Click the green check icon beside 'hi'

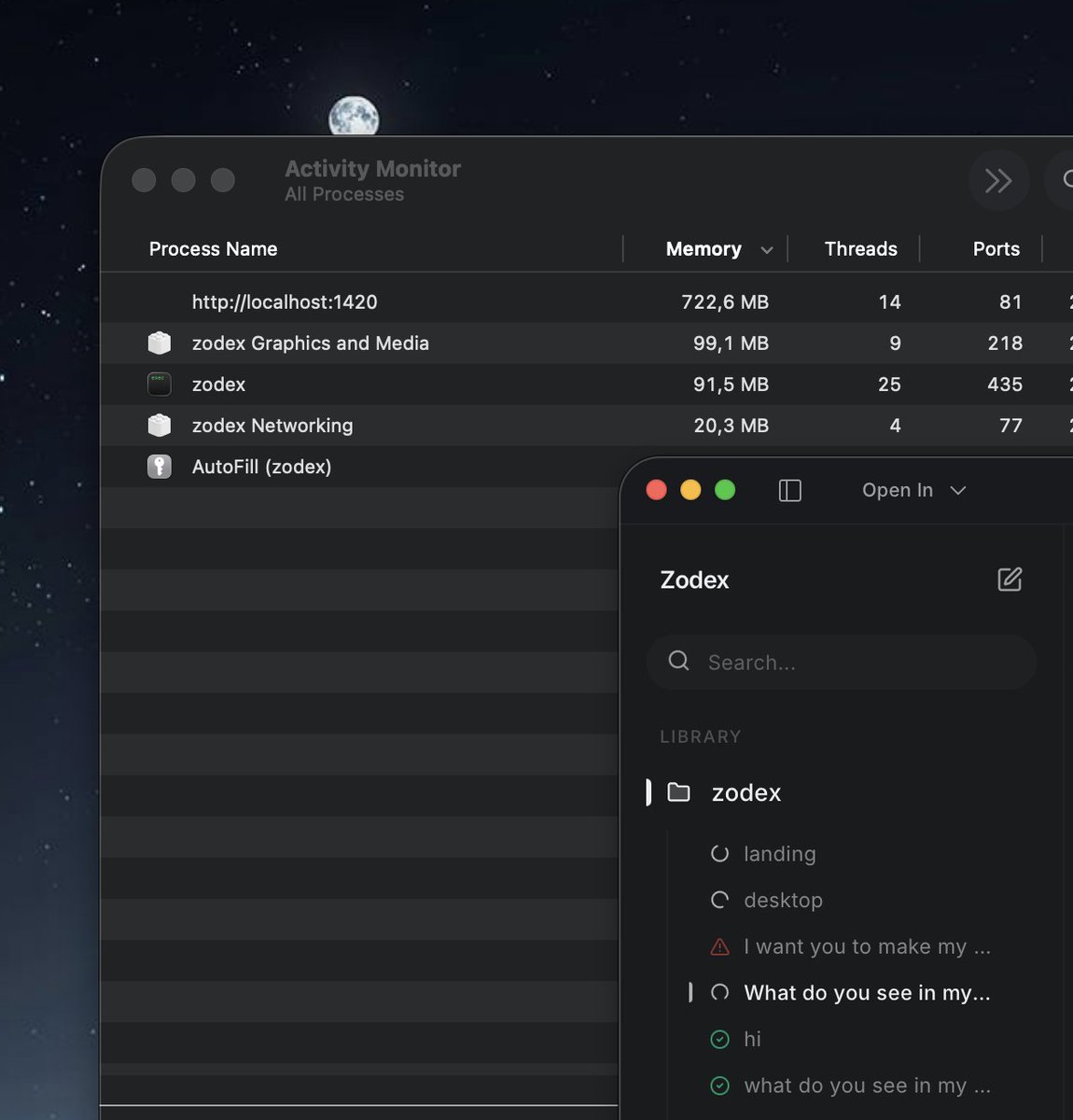720,1039
